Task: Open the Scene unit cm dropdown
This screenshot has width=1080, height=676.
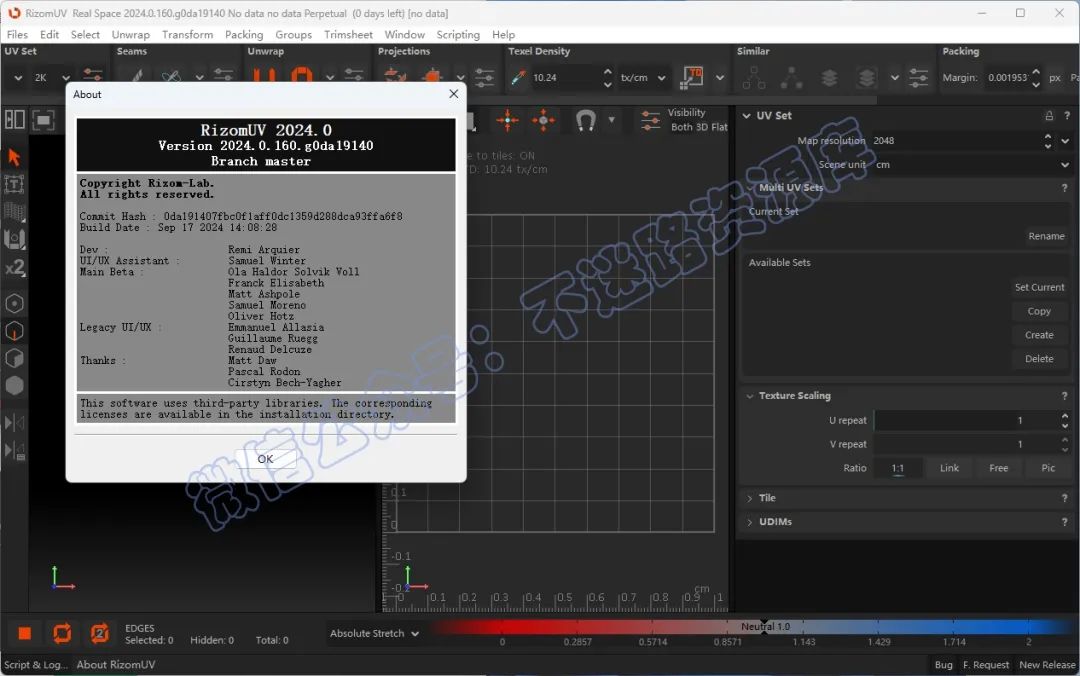Action: pos(971,165)
